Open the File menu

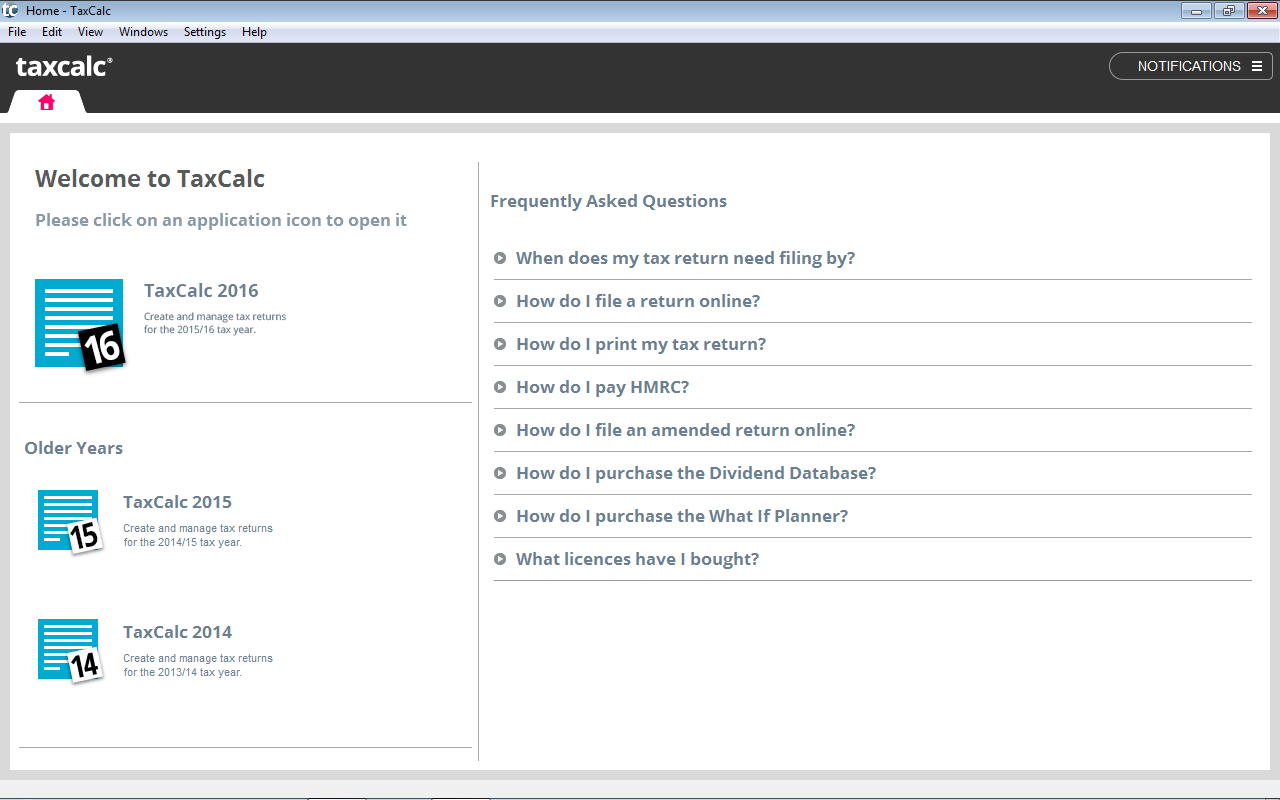click(x=17, y=32)
